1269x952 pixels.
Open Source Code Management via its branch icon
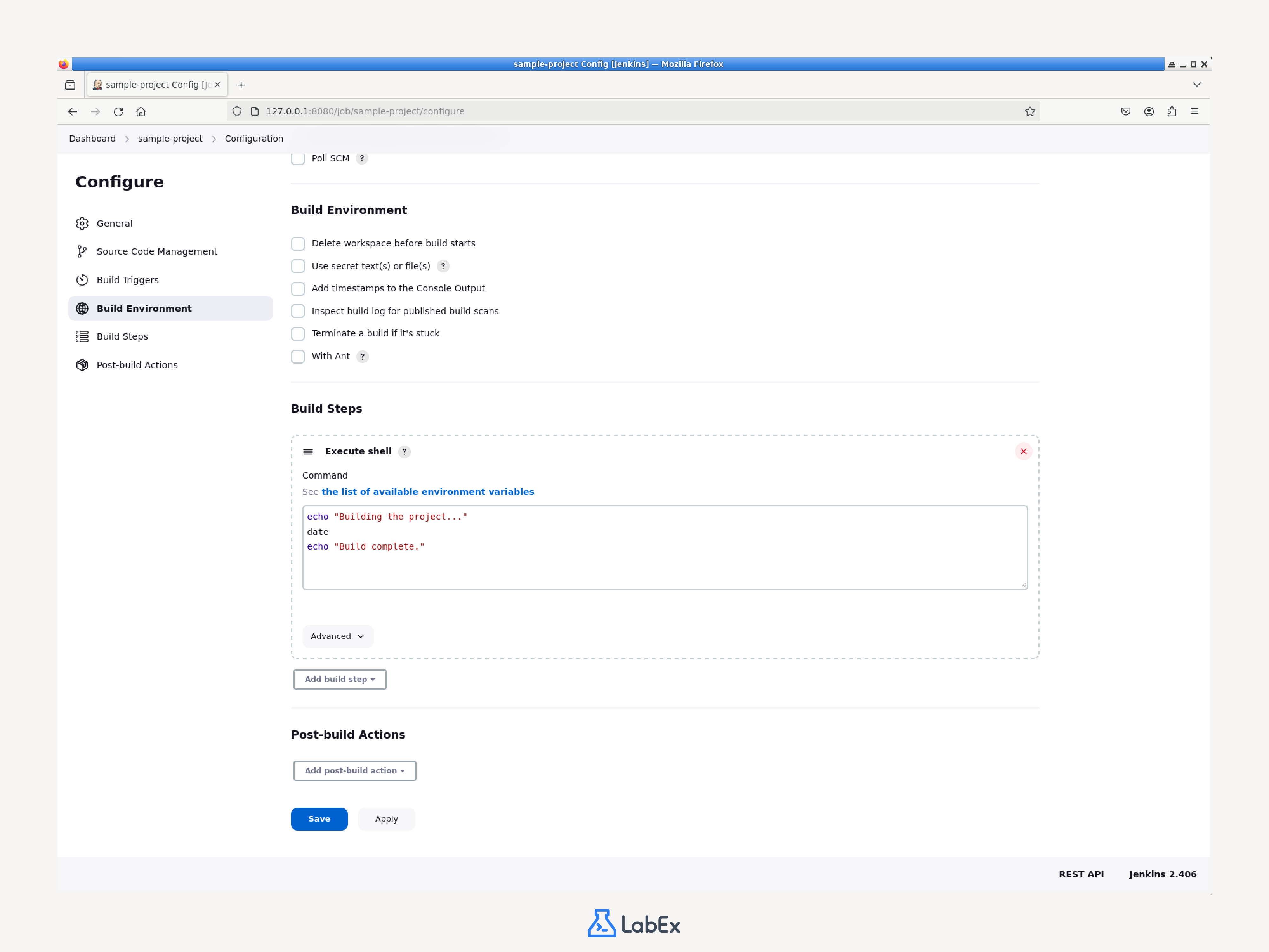(x=82, y=251)
